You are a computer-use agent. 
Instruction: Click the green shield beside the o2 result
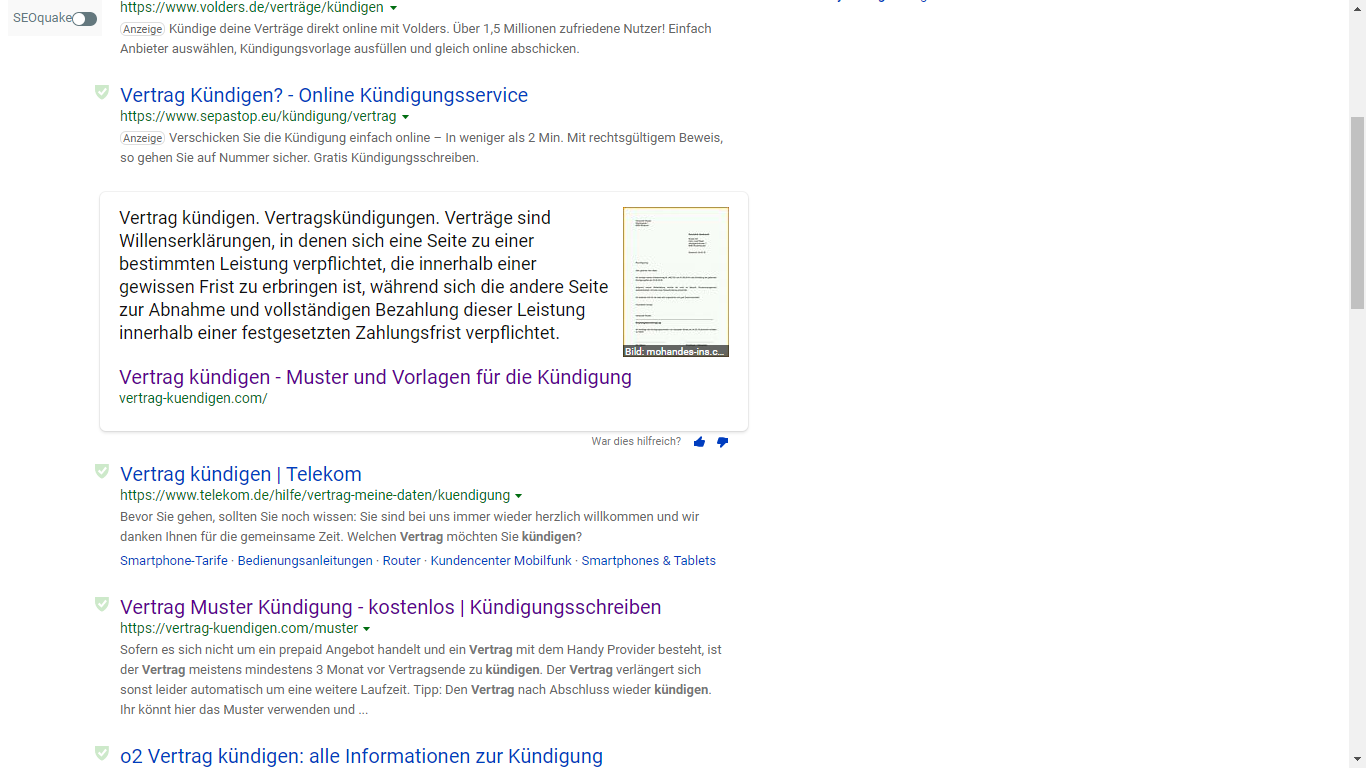[102, 753]
